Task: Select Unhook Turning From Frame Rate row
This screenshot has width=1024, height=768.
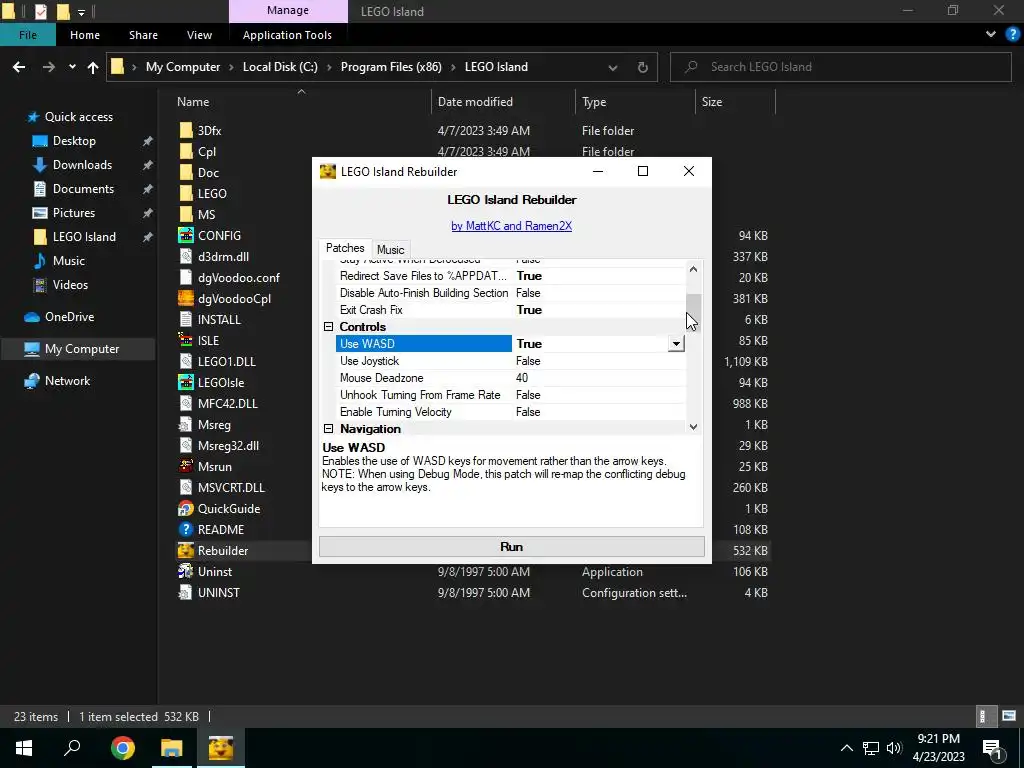Action: click(x=510, y=394)
